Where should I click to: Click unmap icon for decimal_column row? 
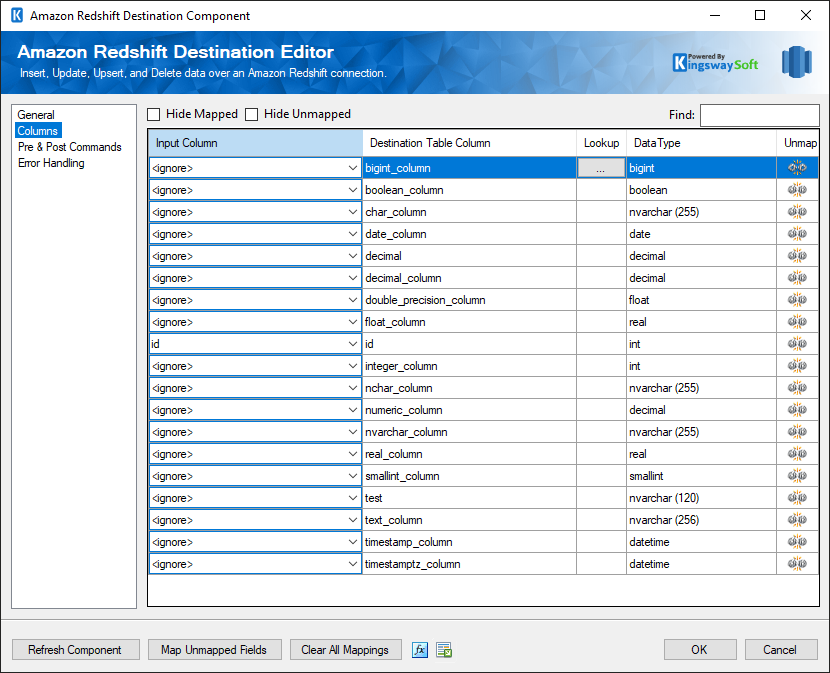coord(797,277)
